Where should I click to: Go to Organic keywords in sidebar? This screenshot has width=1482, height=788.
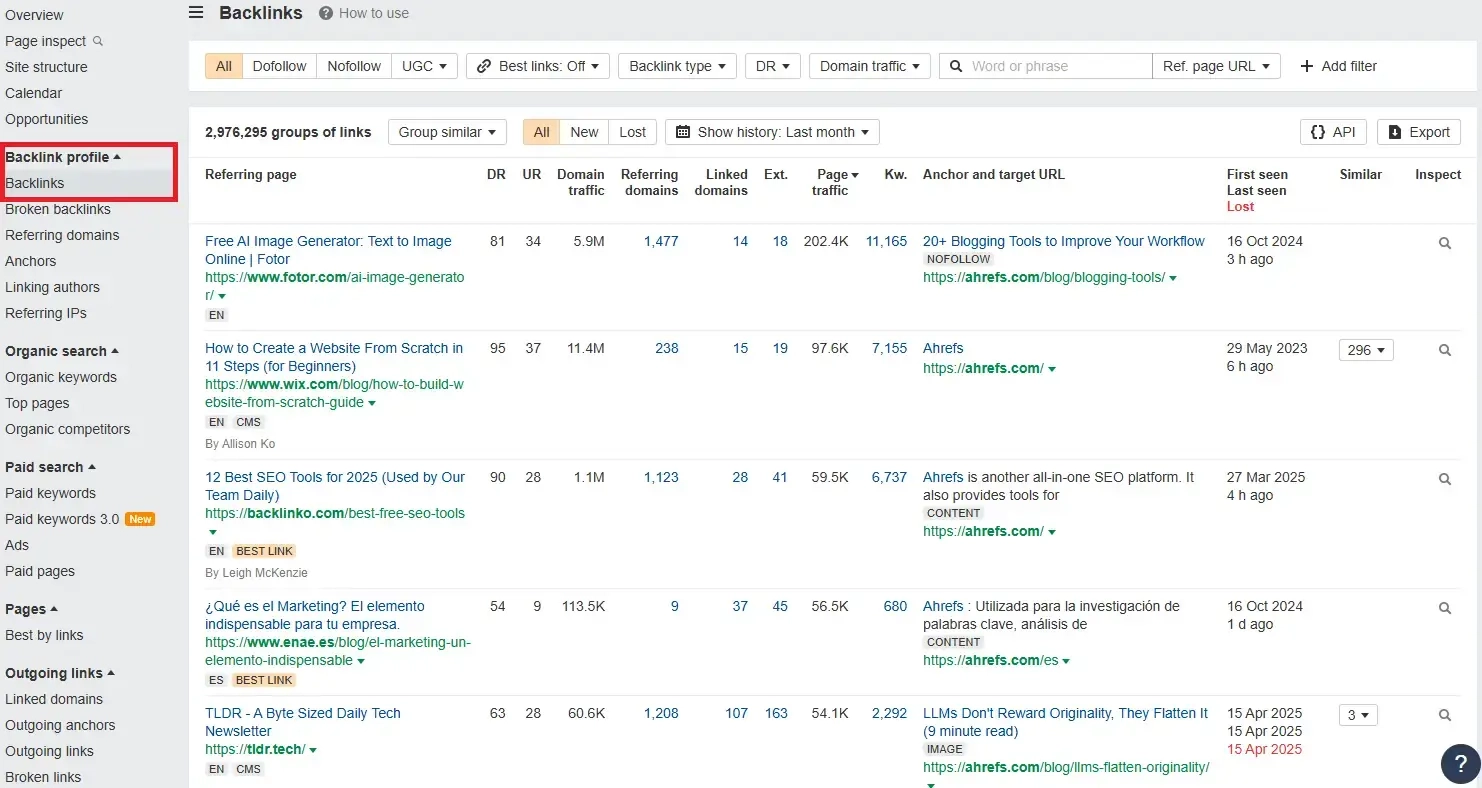(x=61, y=377)
